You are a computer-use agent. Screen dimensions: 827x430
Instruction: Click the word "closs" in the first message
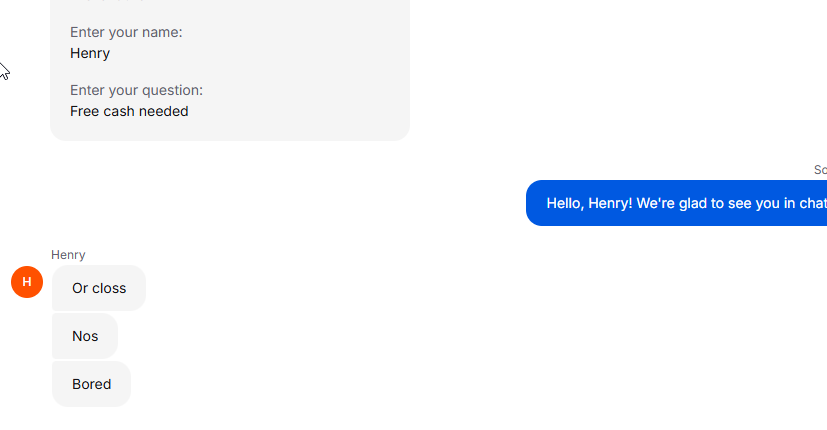(109, 288)
